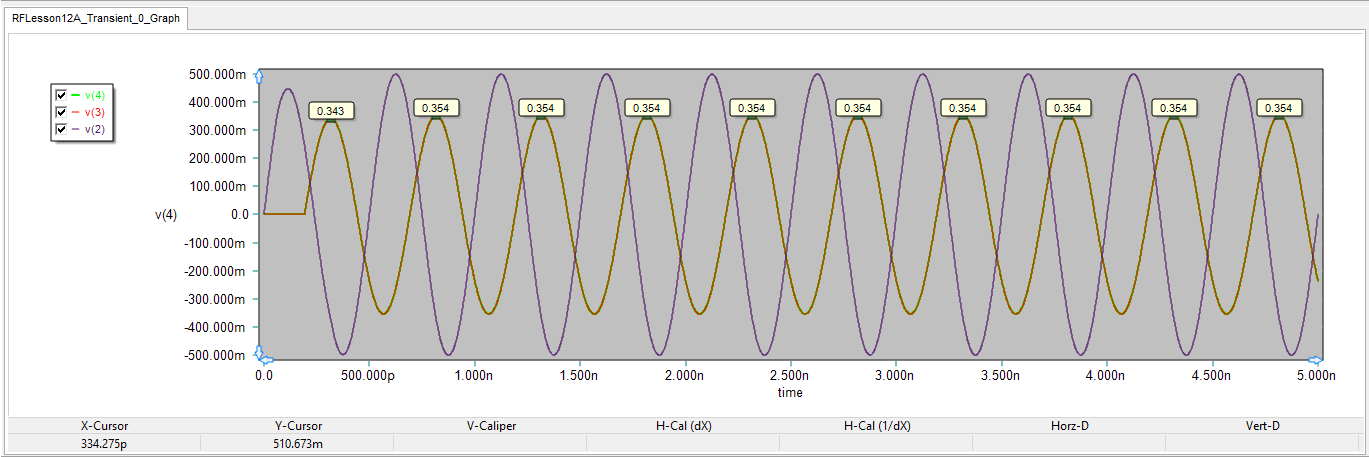Select the rightmost 0.354 peak marker label
1369x457 pixels.
pyautogui.click(x=1278, y=107)
